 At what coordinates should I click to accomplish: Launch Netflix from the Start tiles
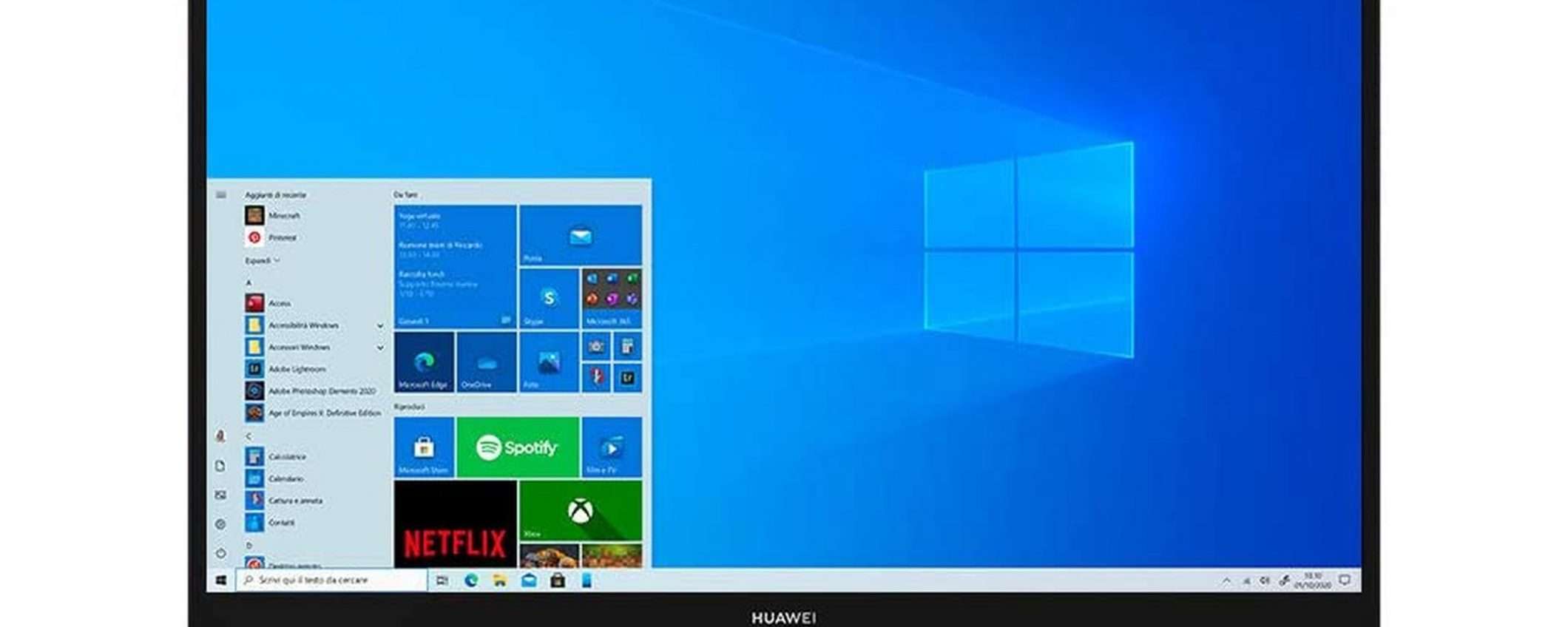coord(455,523)
